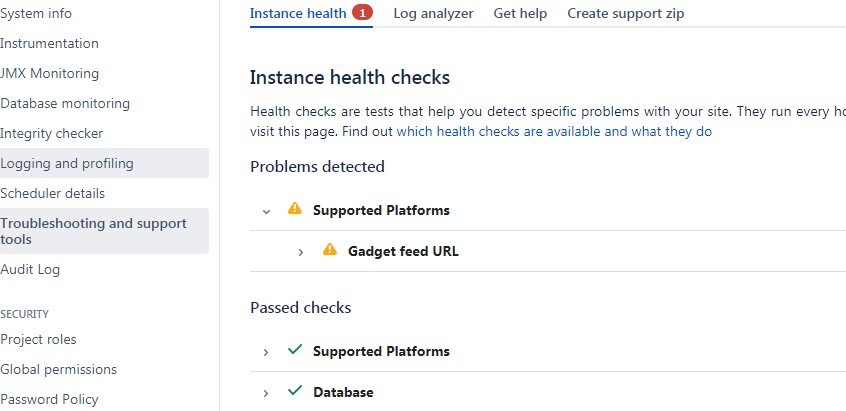Open link about which health checks are available
This screenshot has height=411, width=846.
coord(554,131)
